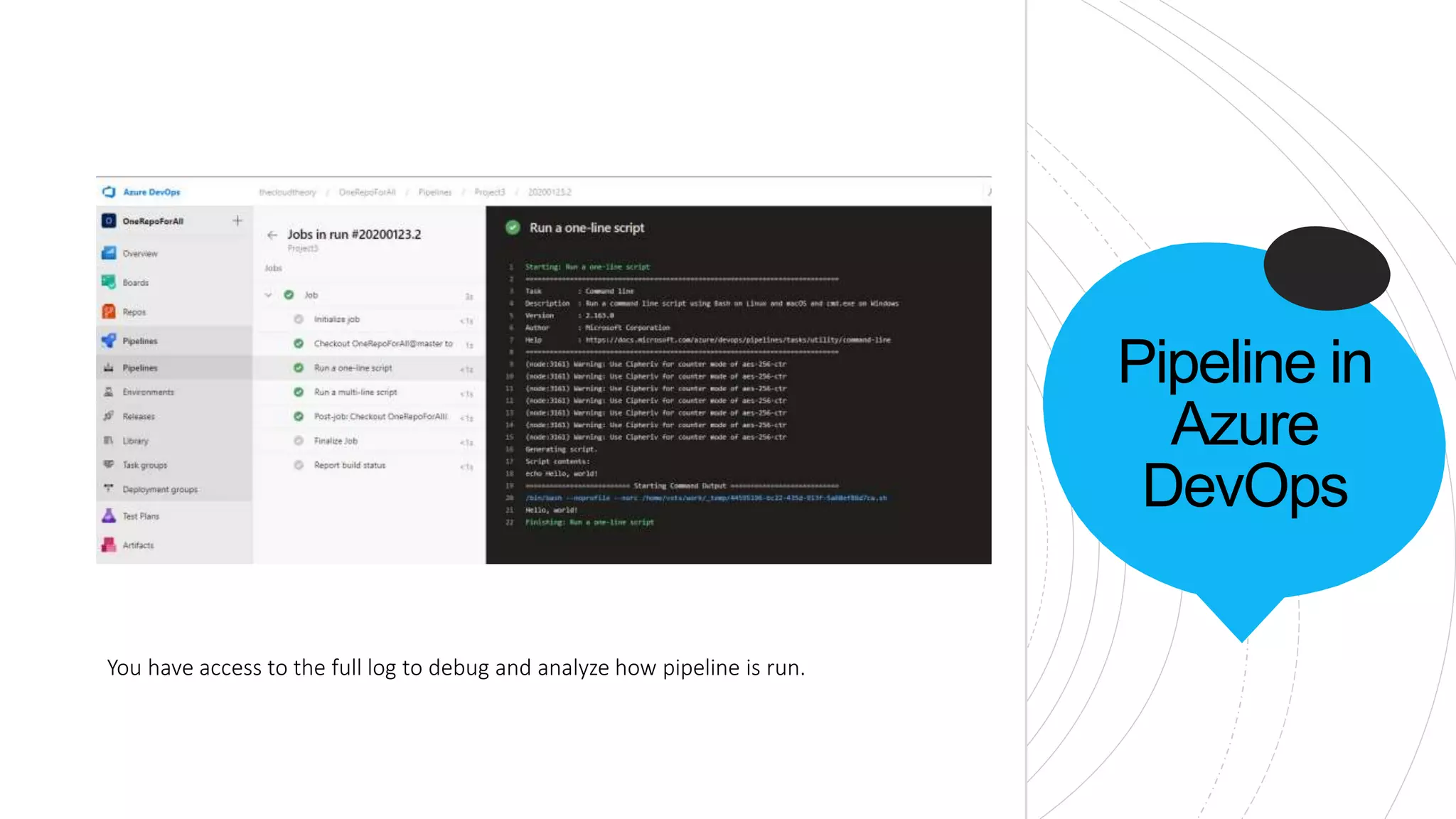Select Test Plans in sidebar

point(141,516)
